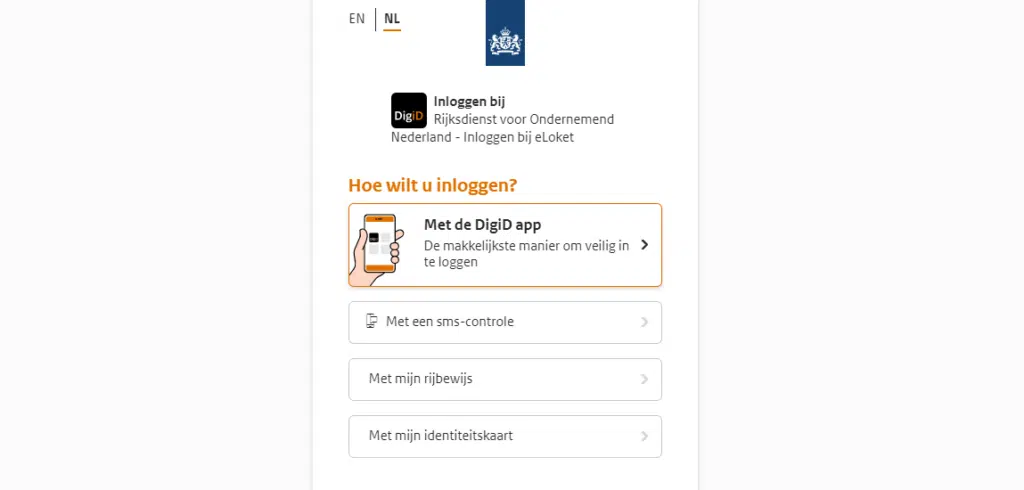This screenshot has width=1024, height=490.
Task: Click the phone illustration for DigiD app
Action: [379, 244]
